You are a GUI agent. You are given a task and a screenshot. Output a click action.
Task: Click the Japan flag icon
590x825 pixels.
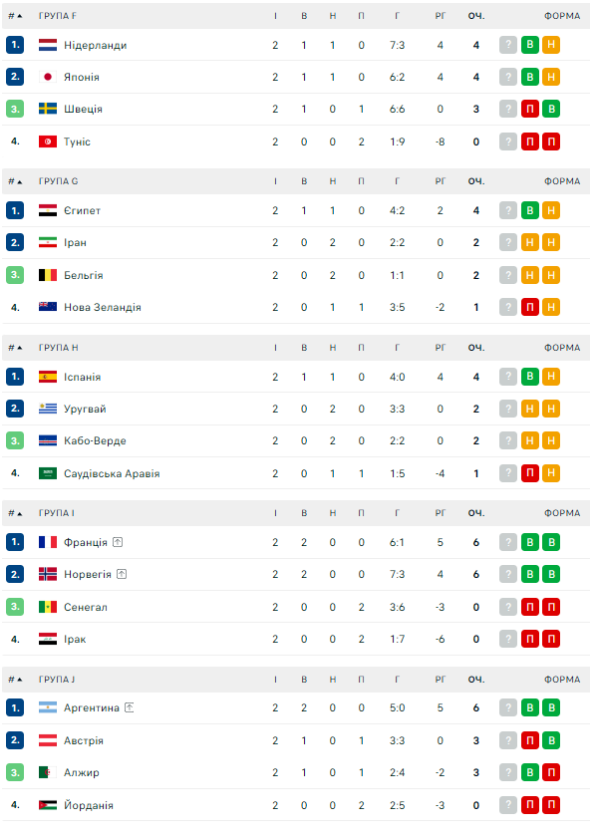click(x=47, y=77)
